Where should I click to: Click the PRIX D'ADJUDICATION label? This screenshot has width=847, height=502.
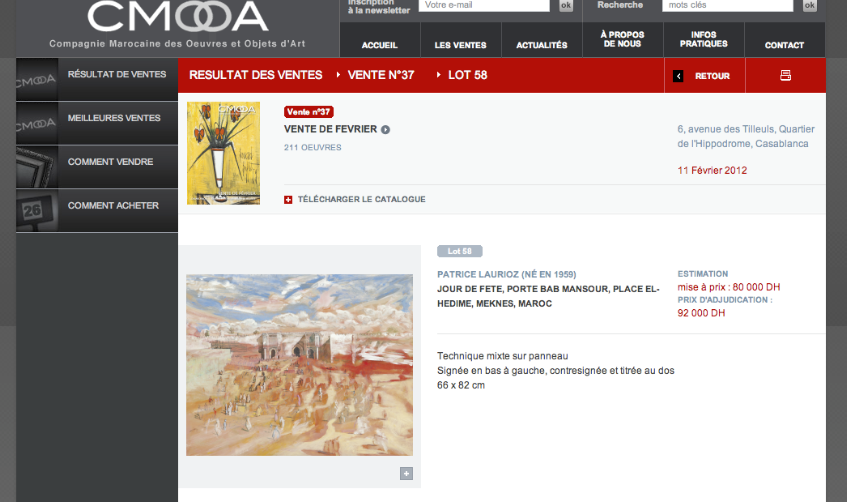point(725,300)
